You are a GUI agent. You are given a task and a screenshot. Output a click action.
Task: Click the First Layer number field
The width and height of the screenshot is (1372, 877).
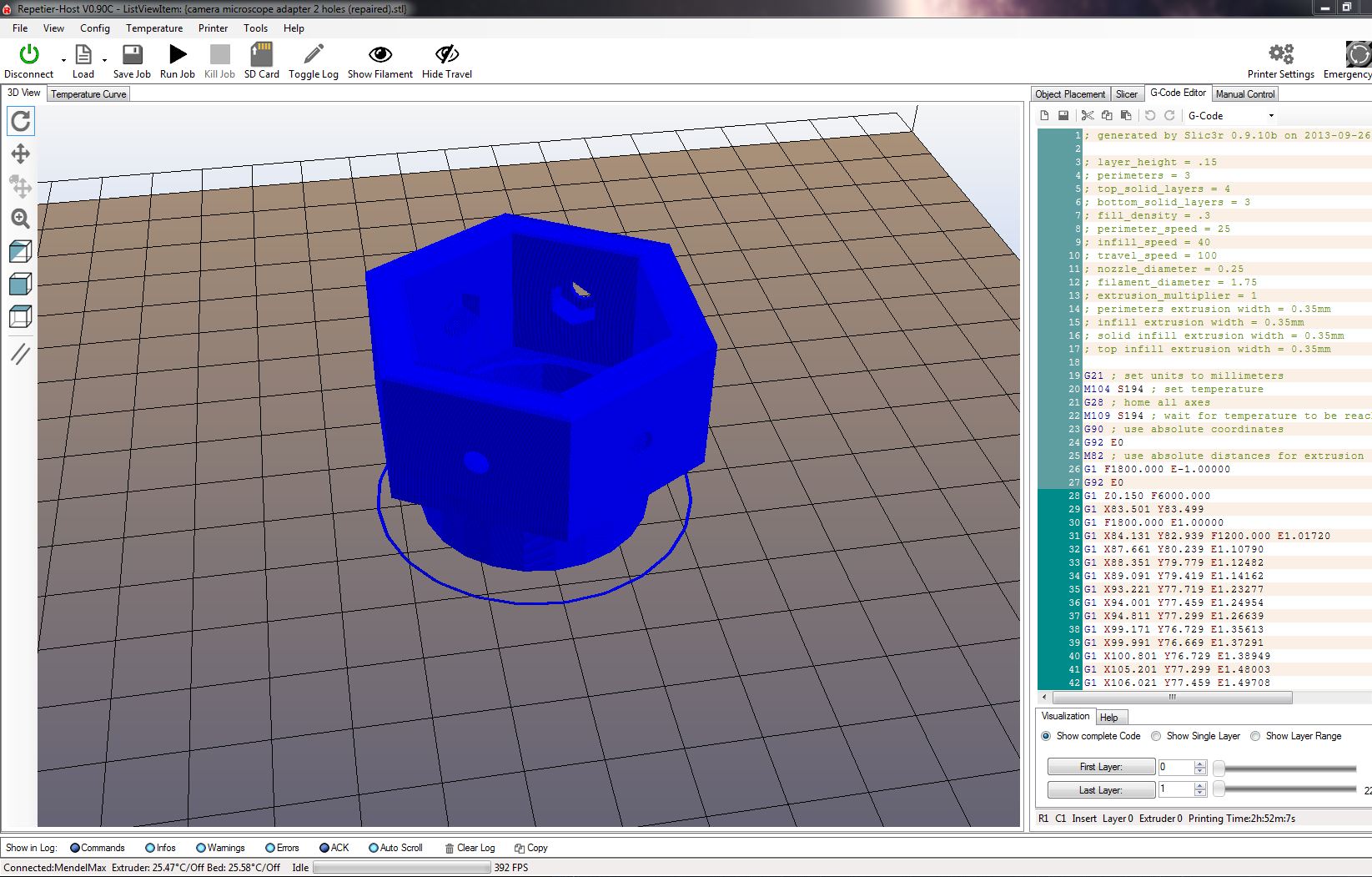[1176, 767]
